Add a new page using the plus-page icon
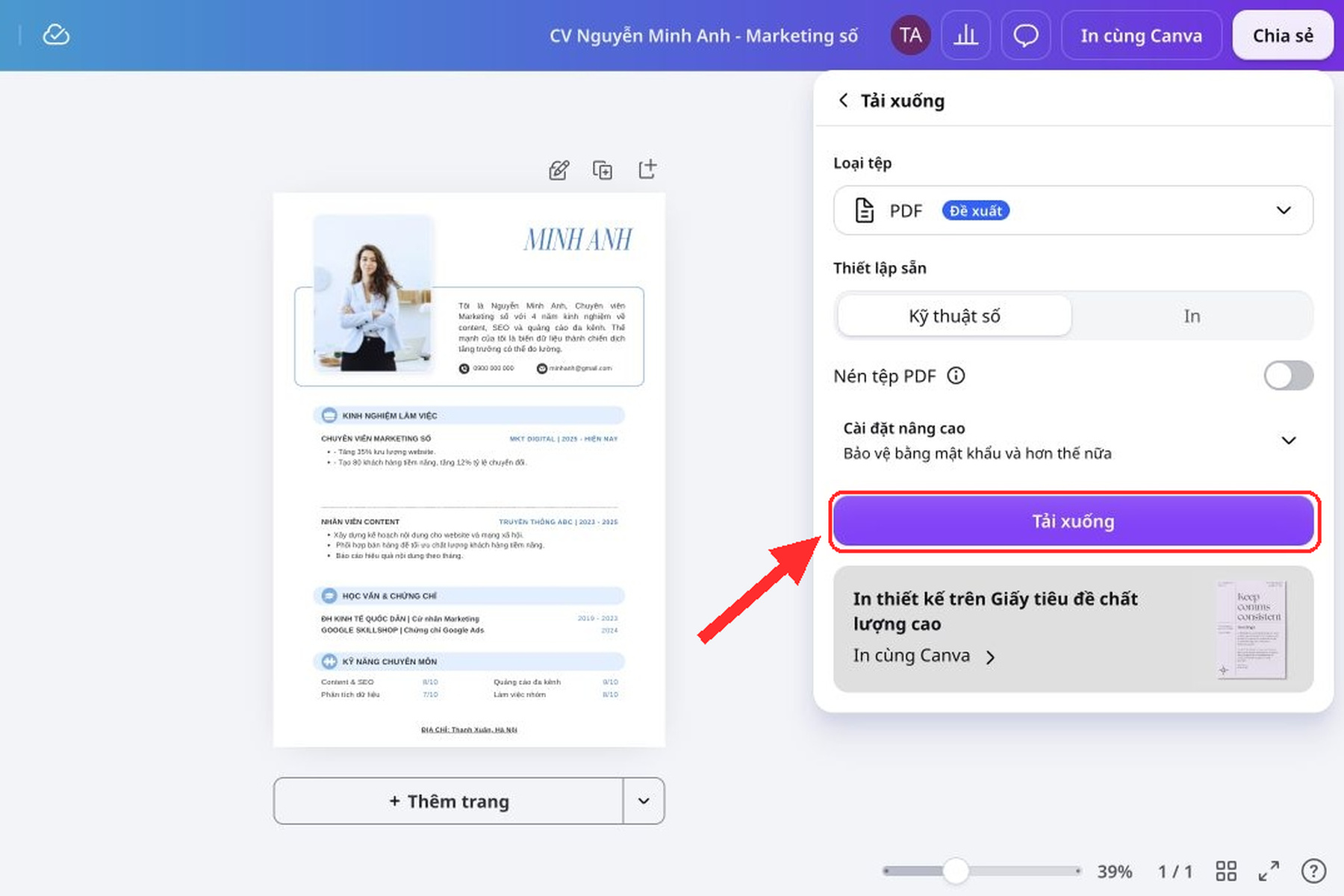This screenshot has height=896, width=1344. pyautogui.click(x=647, y=169)
